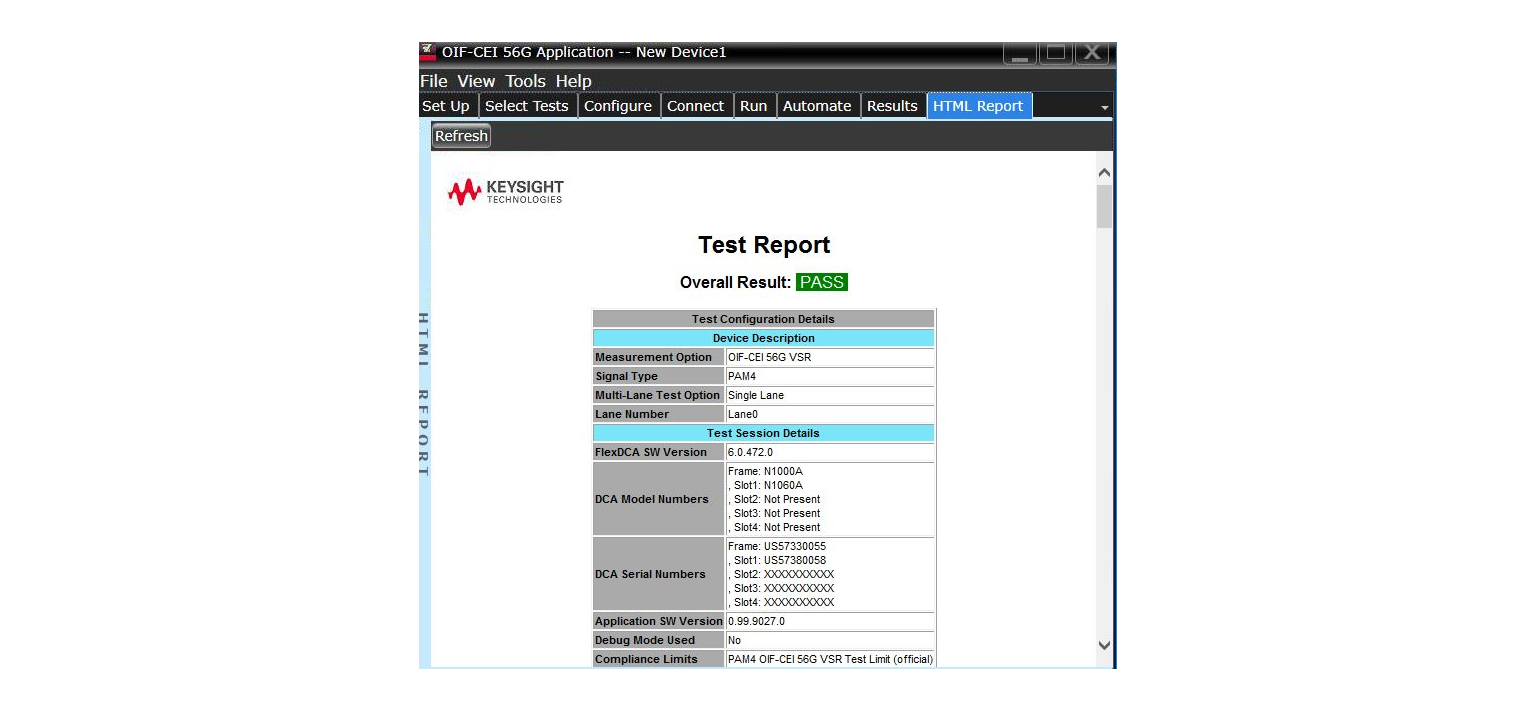
Task: Switch to the Run tab
Action: (x=754, y=105)
